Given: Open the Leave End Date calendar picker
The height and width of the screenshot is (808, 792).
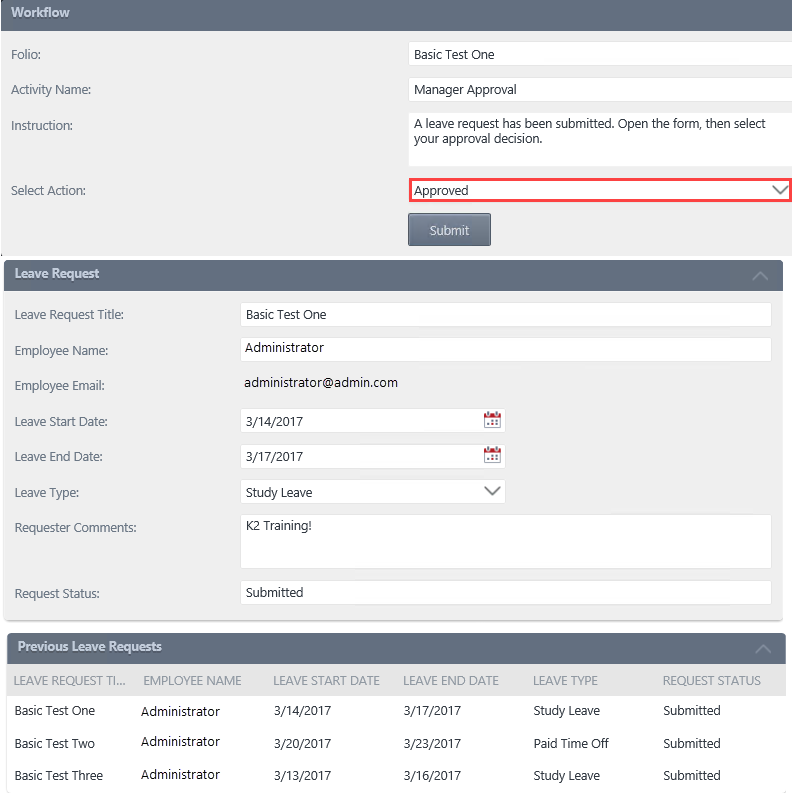Looking at the screenshot, I should pyautogui.click(x=492, y=456).
